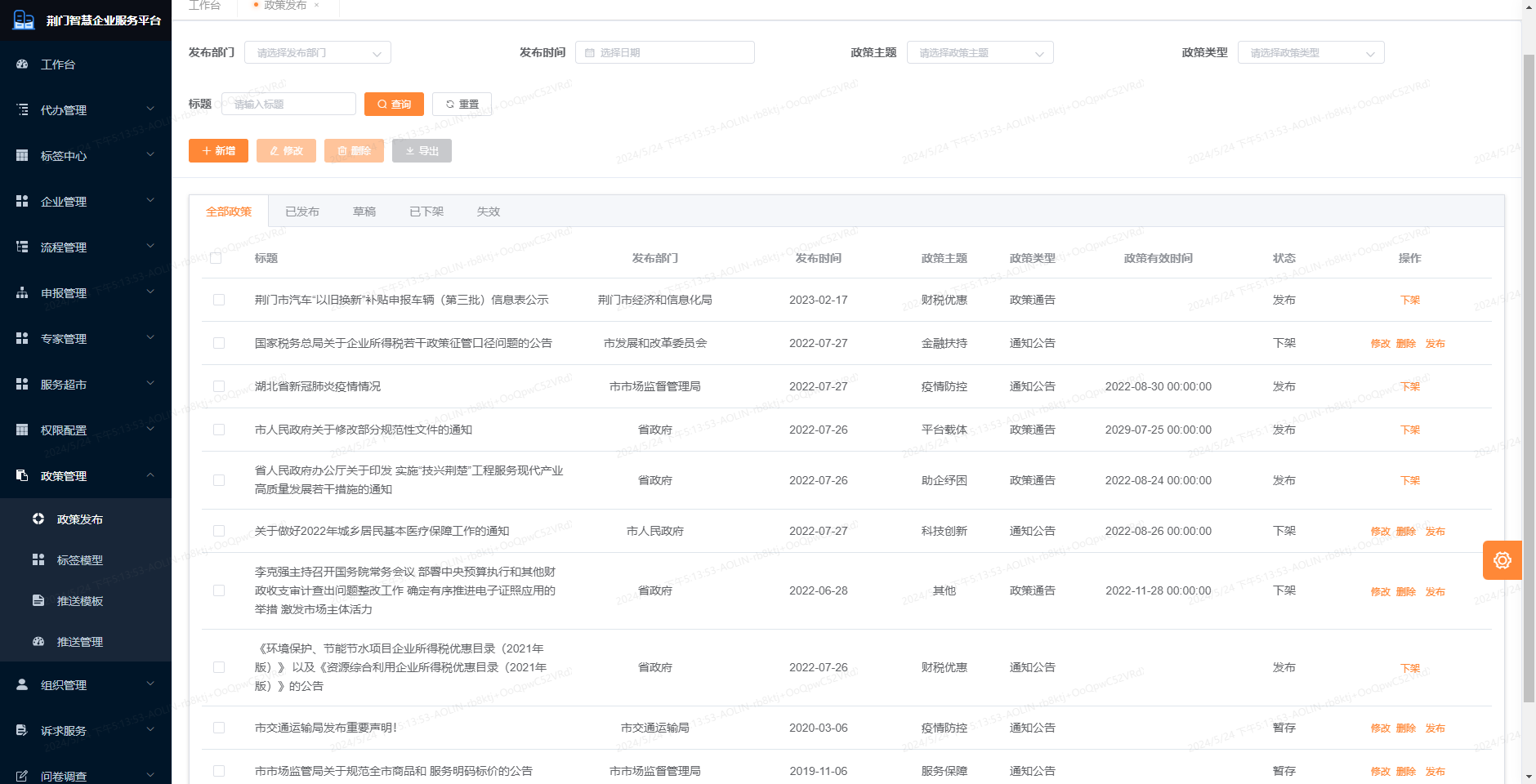The image size is (1536, 784).
Task: Expand 标签中心 menu chevron
Action: [150, 154]
